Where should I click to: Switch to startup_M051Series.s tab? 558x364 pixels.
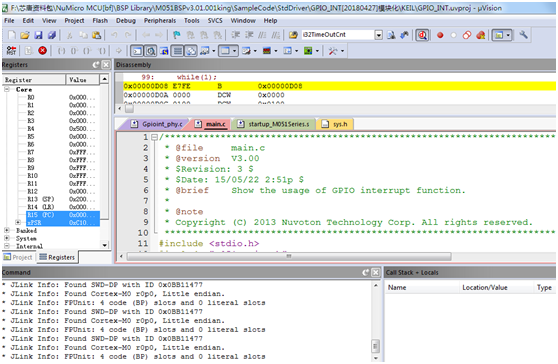[x=273, y=124]
